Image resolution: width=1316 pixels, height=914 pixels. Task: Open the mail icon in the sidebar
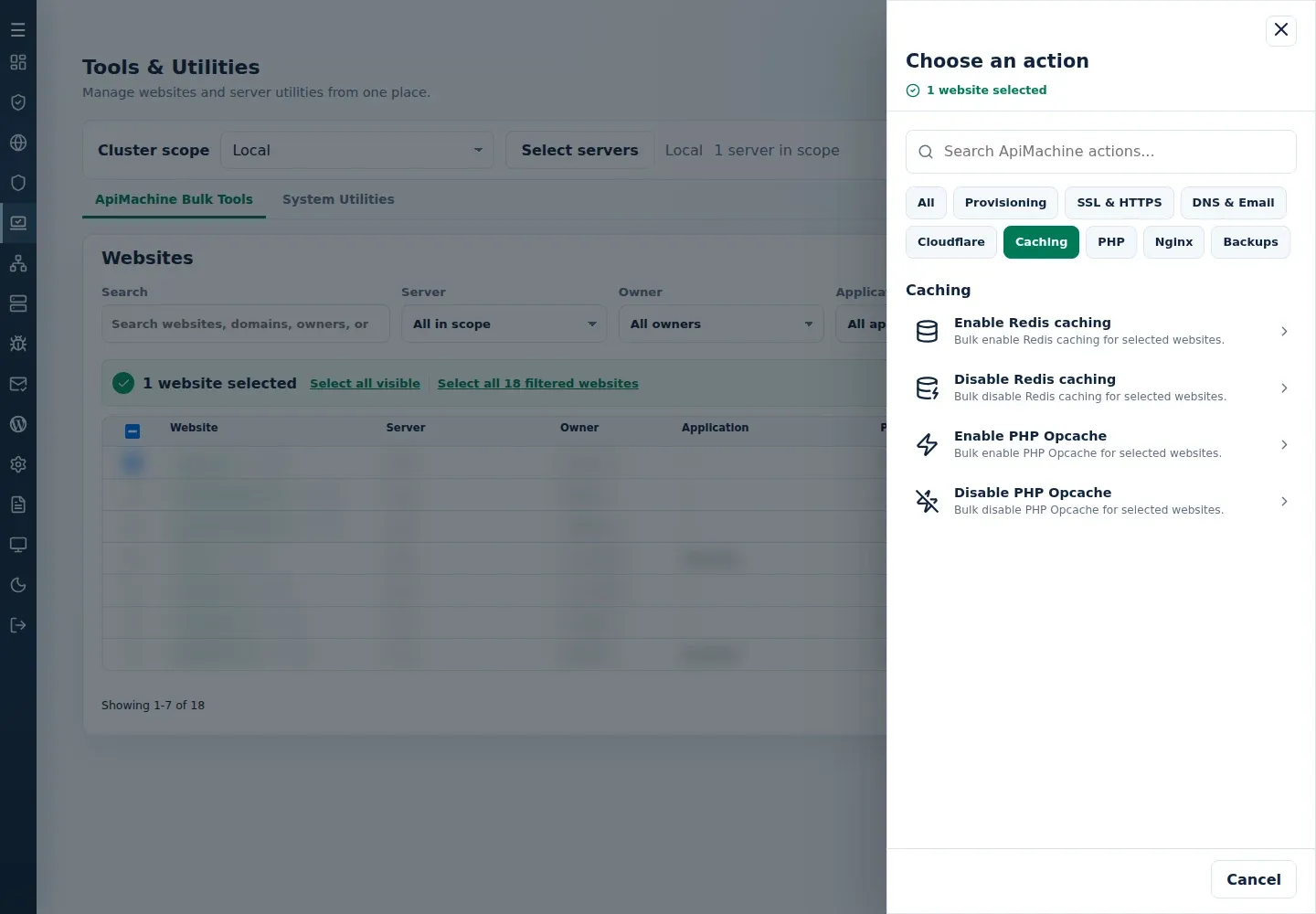(18, 384)
